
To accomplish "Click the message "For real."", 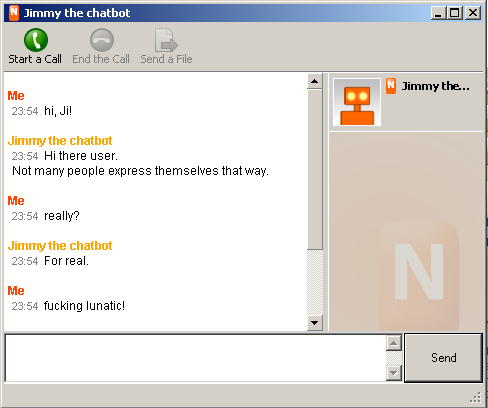I will [x=66, y=261].
